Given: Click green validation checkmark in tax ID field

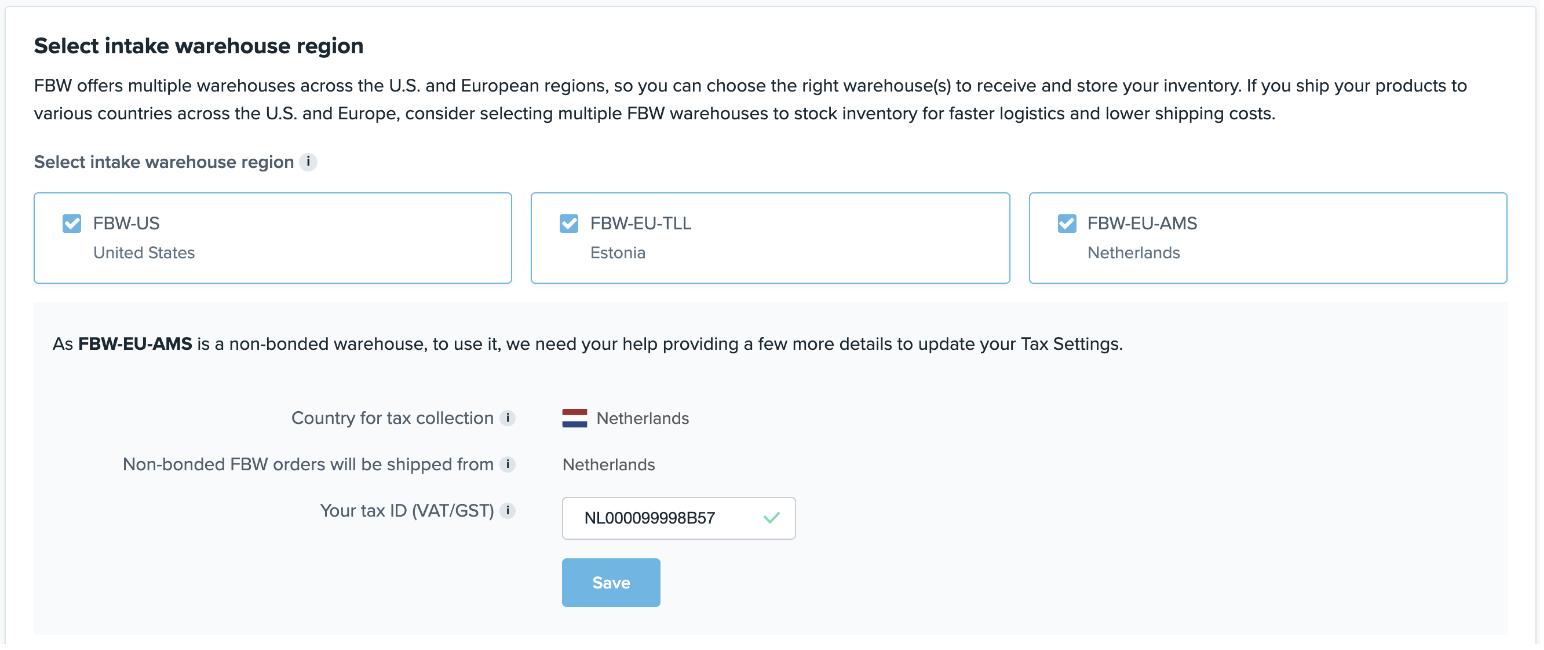Looking at the screenshot, I should click(x=771, y=518).
